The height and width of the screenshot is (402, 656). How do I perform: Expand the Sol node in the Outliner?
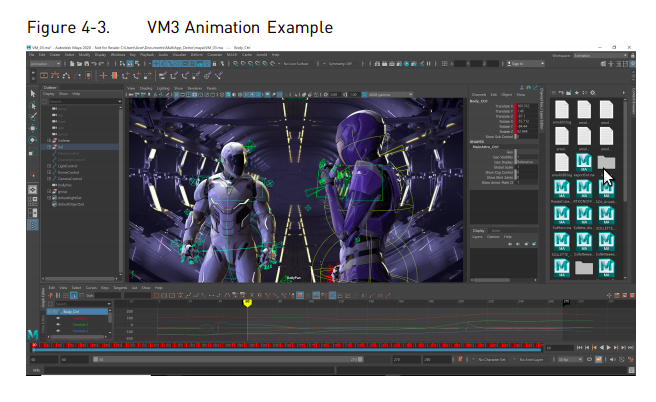49,147
